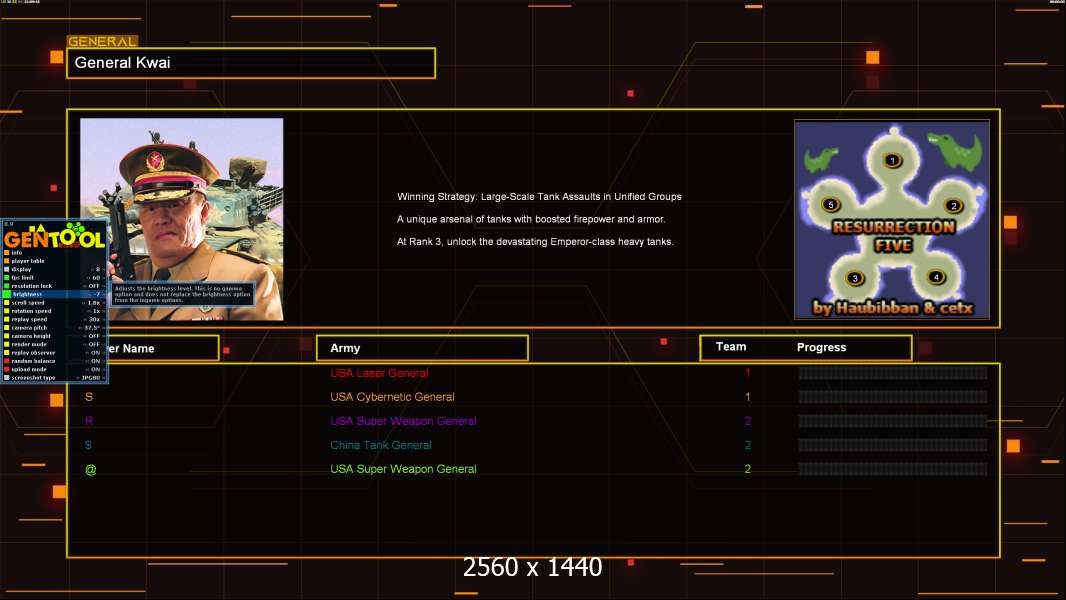Image resolution: width=1066 pixels, height=600 pixels.
Task: Click the white square beside screenshot type
Action: [x=7, y=378]
